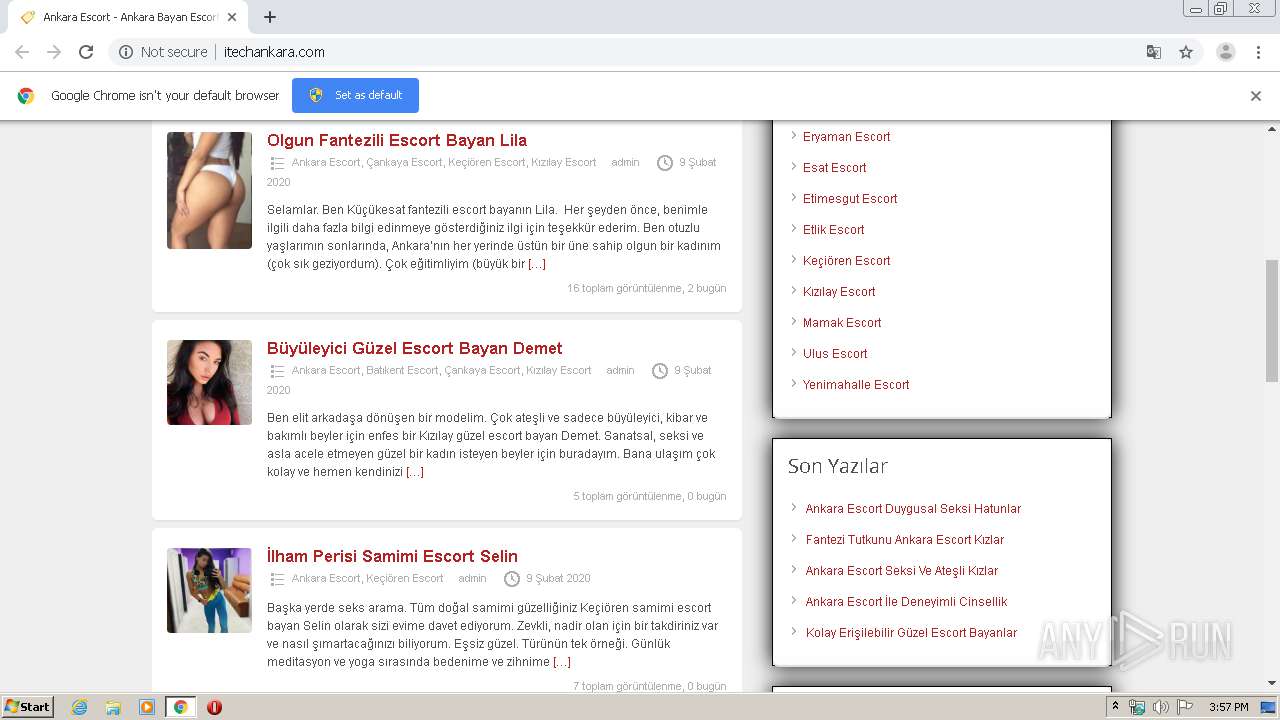The image size is (1280, 720).
Task: Open Ankara Escort Seksi Ve Ateşli Kızlar post
Action: (902, 571)
